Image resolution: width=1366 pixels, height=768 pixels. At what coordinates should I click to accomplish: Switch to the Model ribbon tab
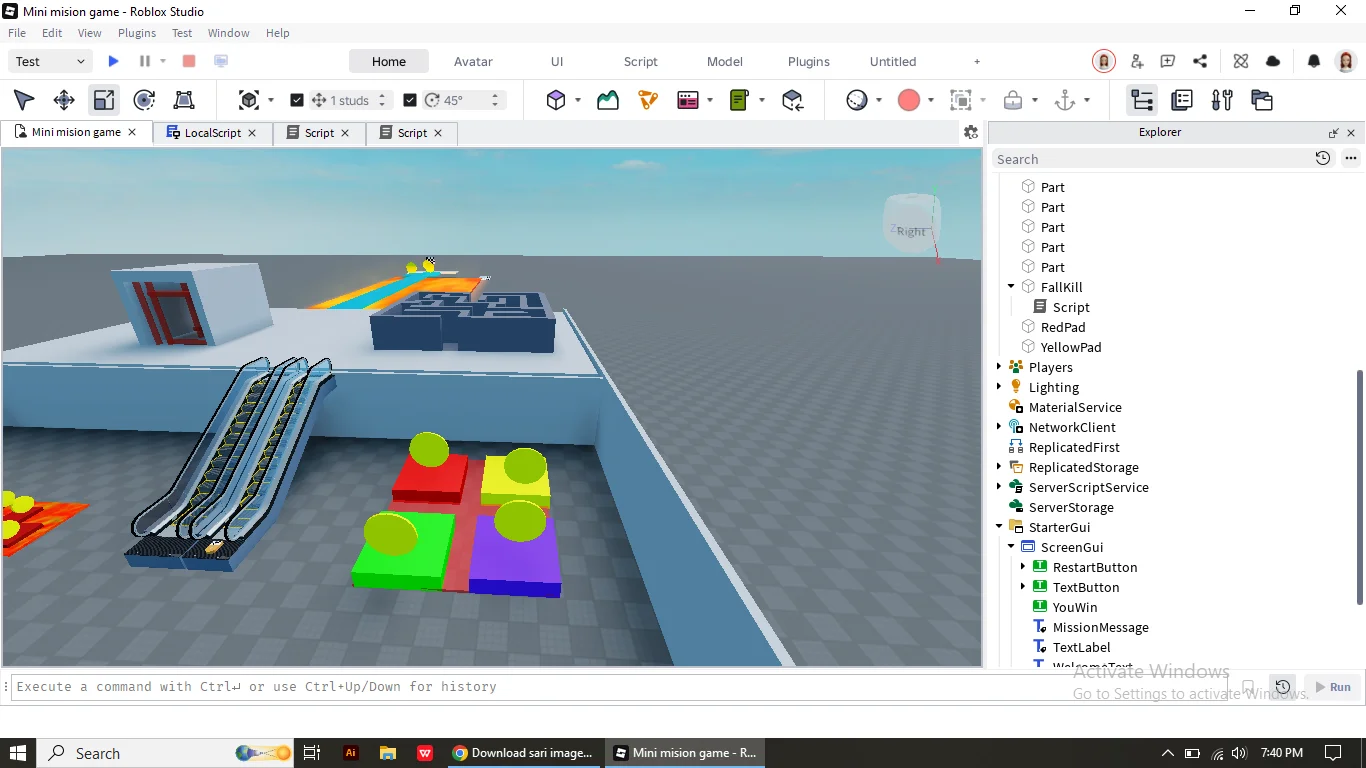coord(724,61)
